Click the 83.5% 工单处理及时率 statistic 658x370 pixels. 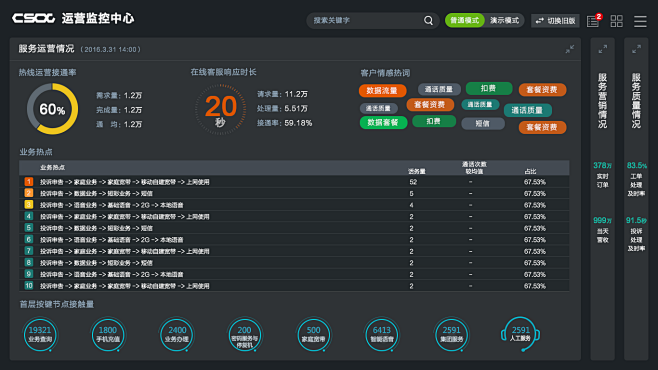(636, 179)
